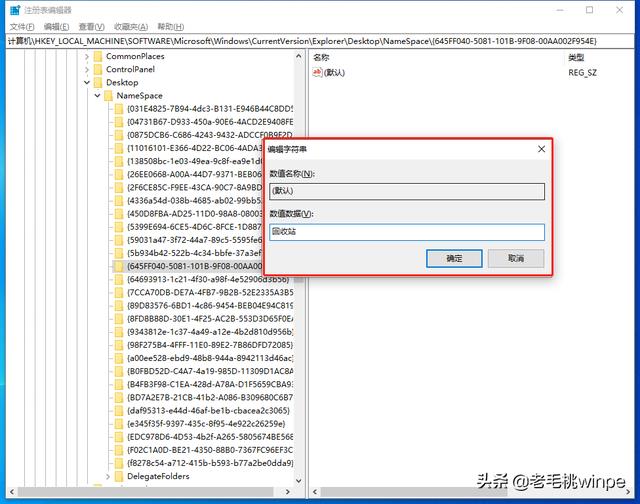Viewport: 640px width, 504px height.
Task: Click tree pane horizontal scroll right arrow
Action: click(x=288, y=492)
